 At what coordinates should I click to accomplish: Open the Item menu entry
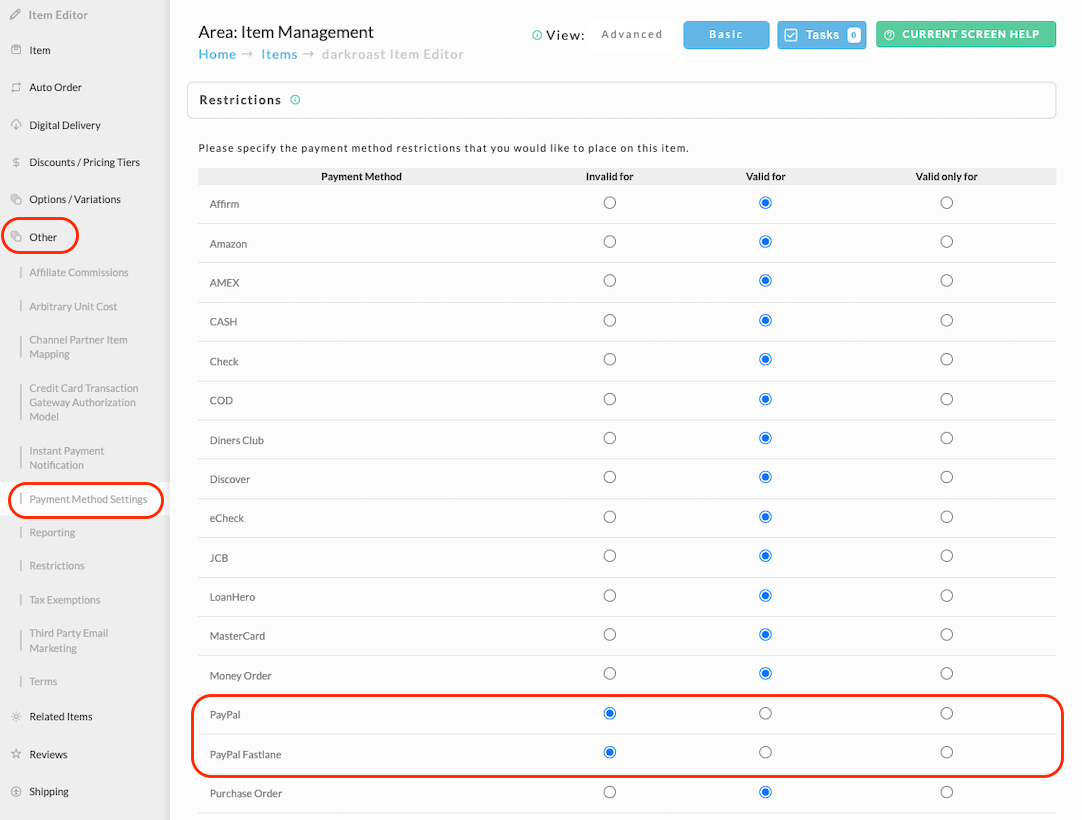pos(40,50)
